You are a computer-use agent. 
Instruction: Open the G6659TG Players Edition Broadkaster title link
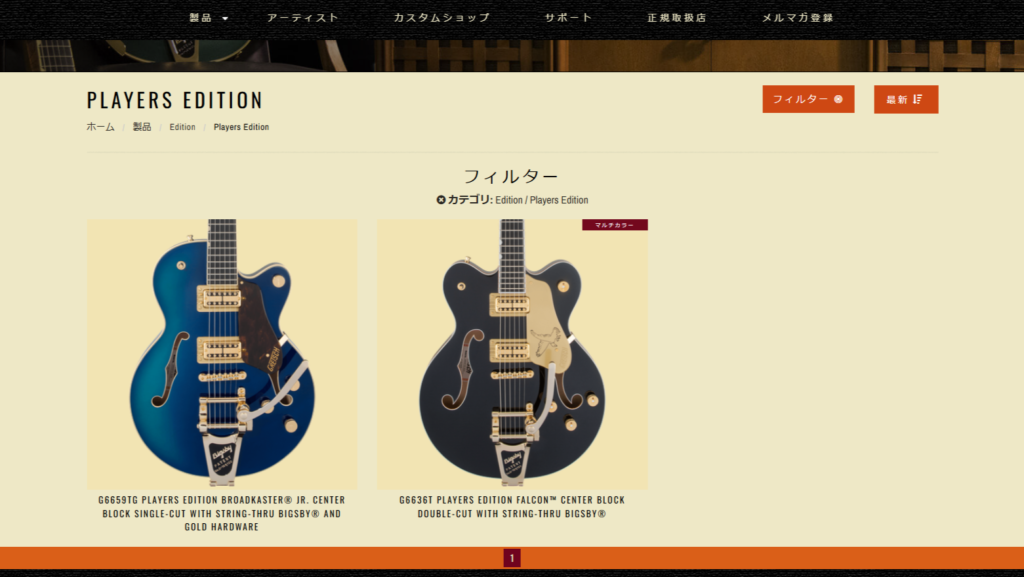click(x=222, y=513)
